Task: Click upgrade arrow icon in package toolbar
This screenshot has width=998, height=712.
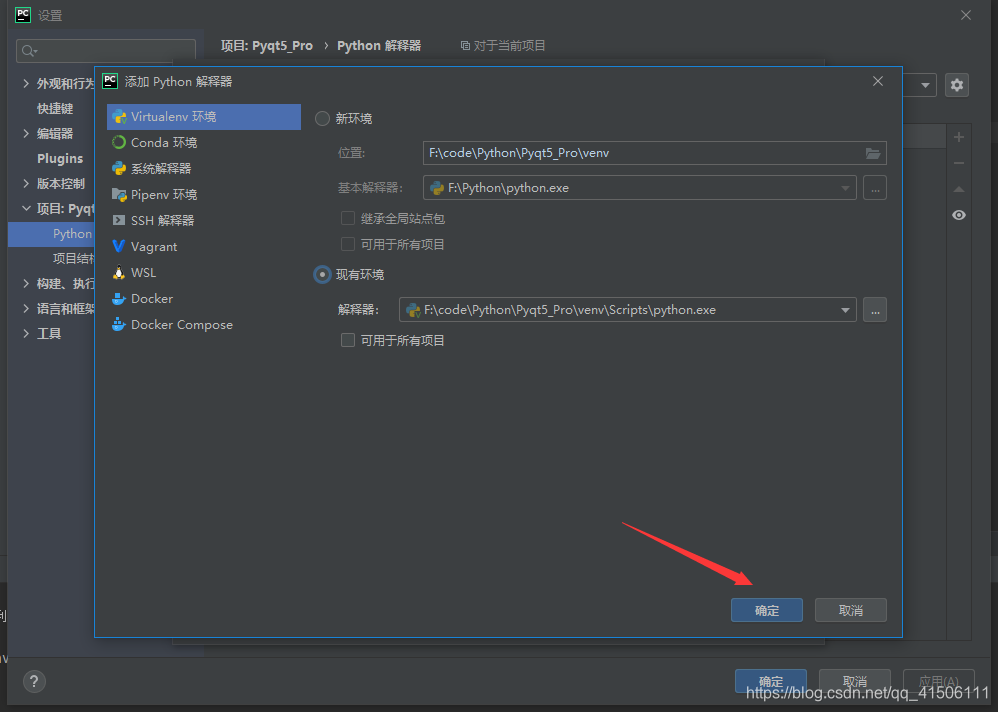Action: click(959, 189)
